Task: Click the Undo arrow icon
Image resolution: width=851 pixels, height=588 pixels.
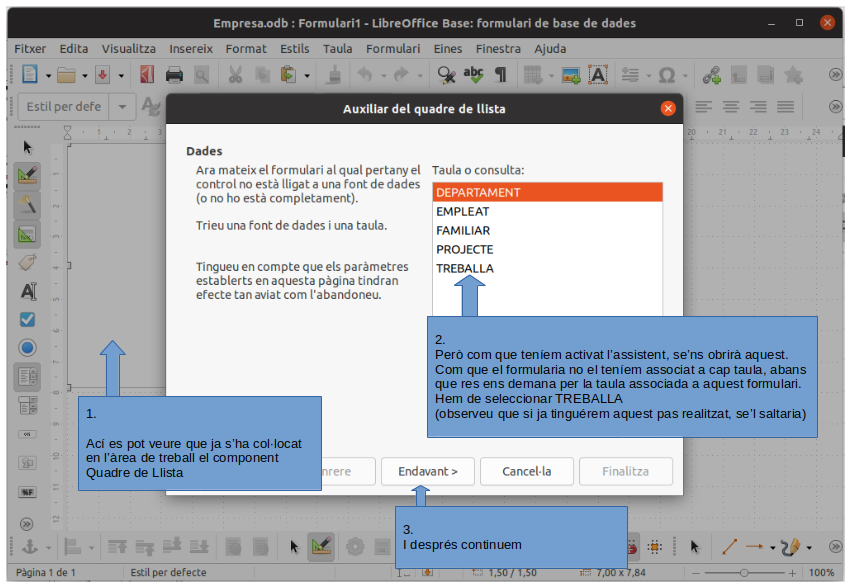Action: (365, 75)
